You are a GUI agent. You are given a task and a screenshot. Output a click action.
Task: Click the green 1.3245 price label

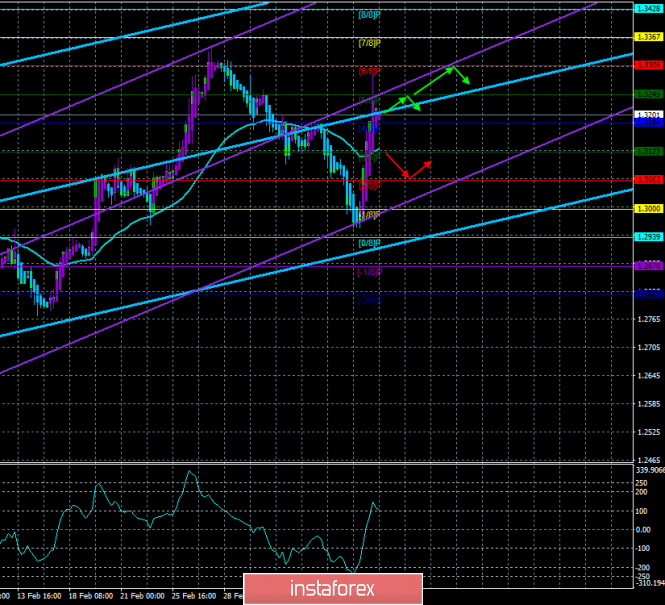pos(649,94)
